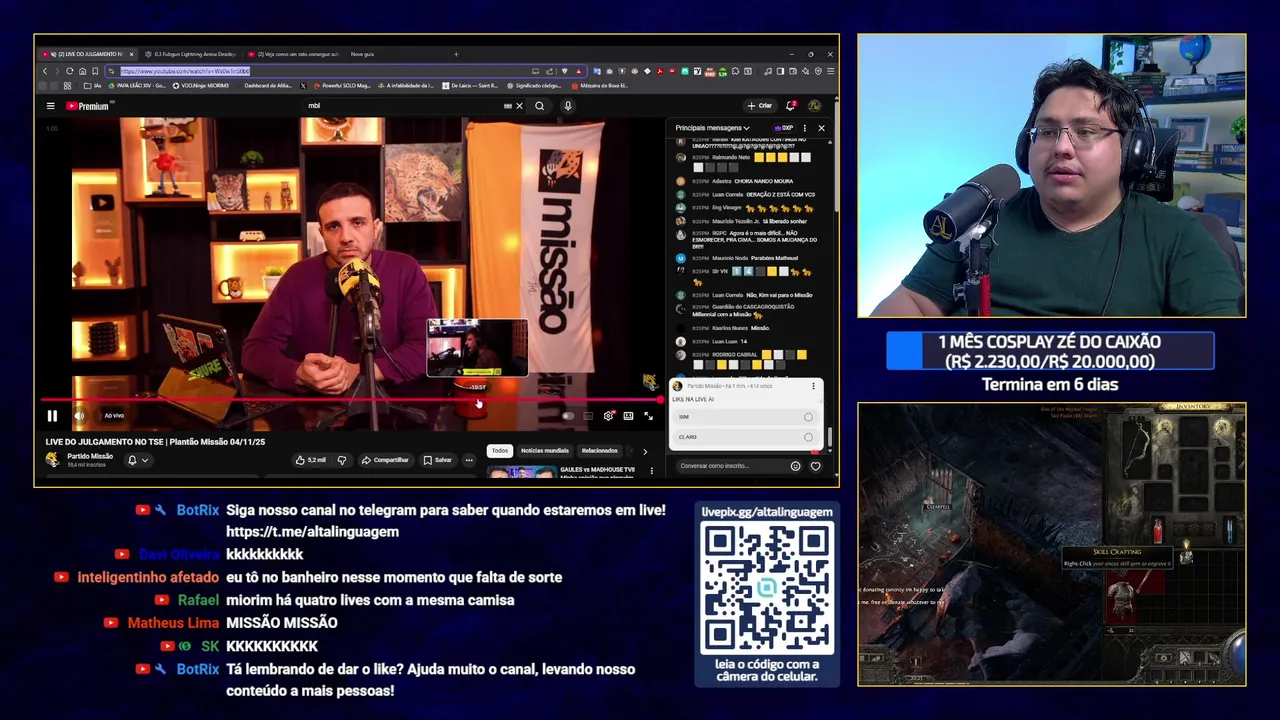The width and height of the screenshot is (1280, 720).
Task: Open the video settings gear
Action: pyautogui.click(x=608, y=416)
